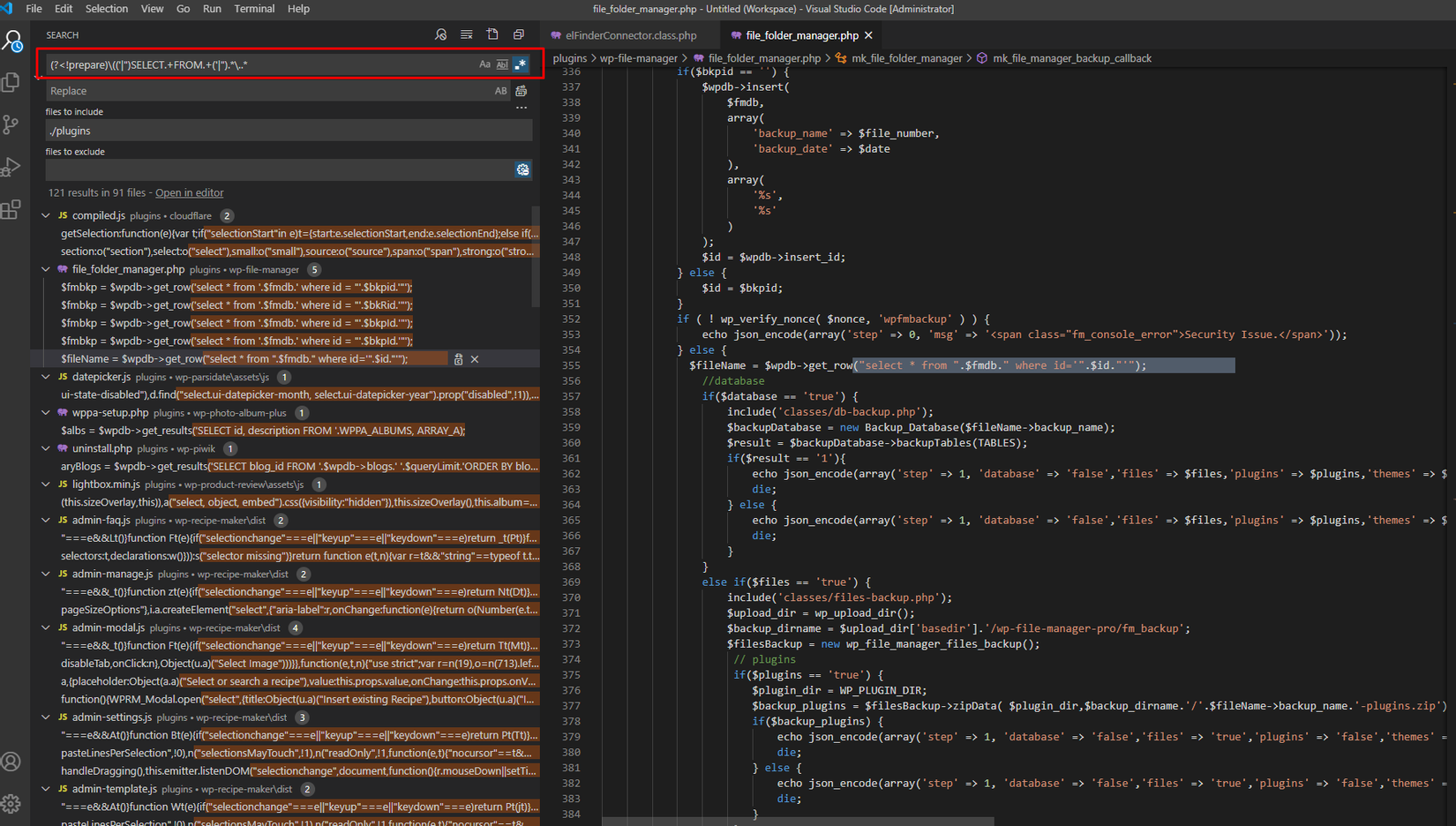Open the Terminal menu
1456x826 pixels.
254,9
